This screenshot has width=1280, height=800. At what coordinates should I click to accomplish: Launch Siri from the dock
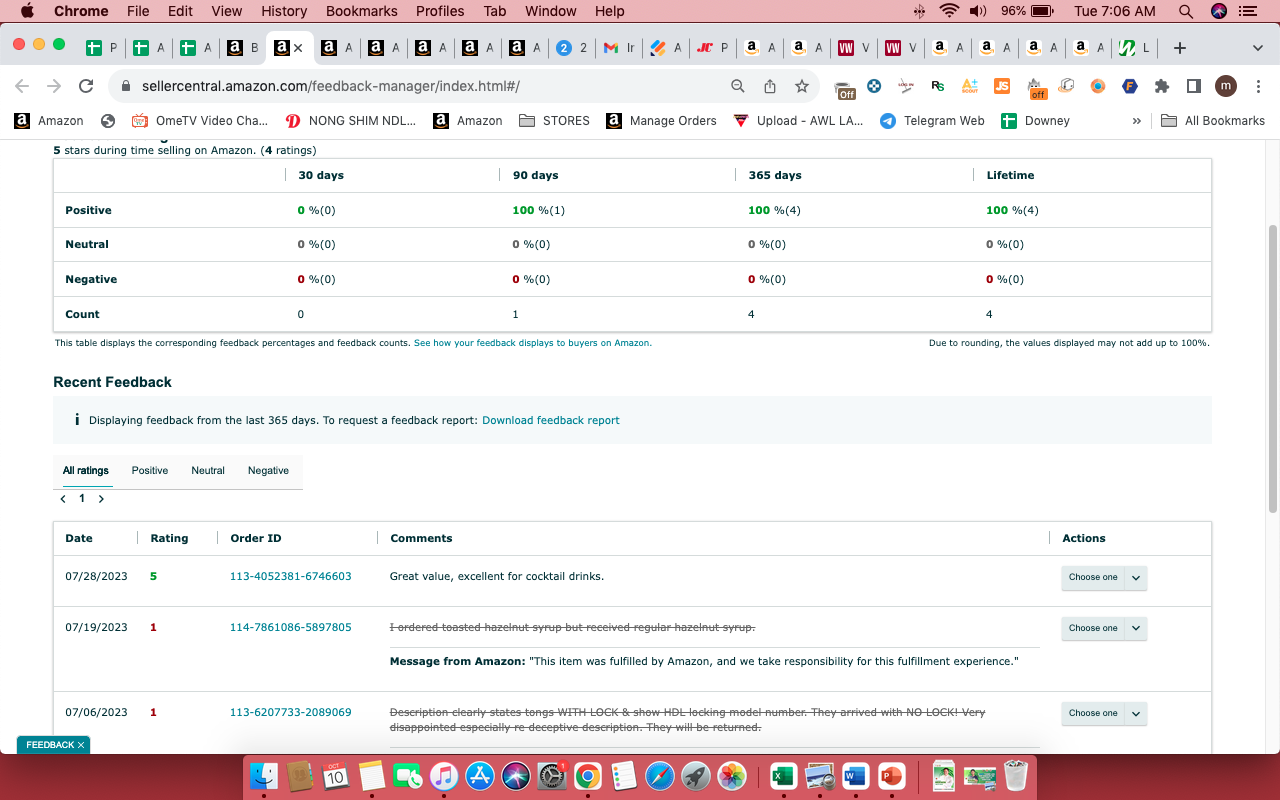[516, 775]
